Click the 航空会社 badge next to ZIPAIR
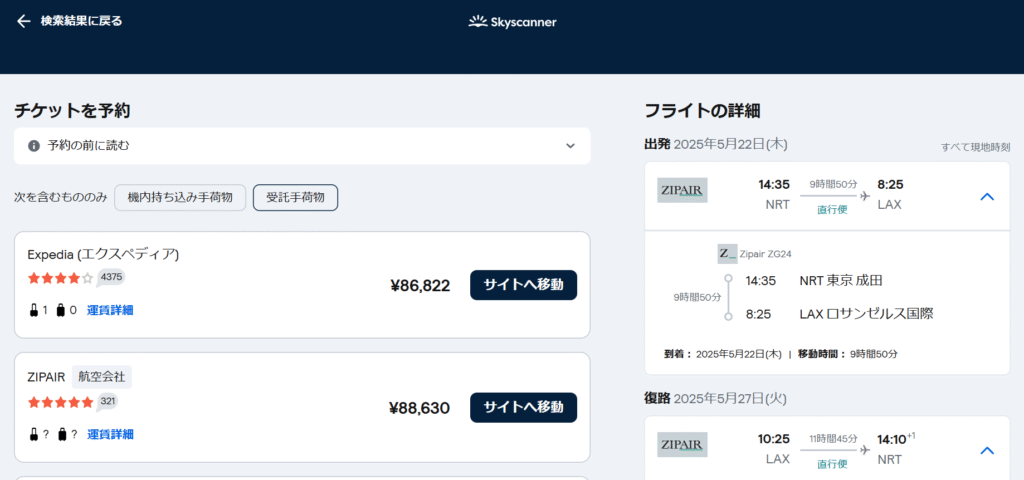Image resolution: width=1024 pixels, height=480 pixels. tap(102, 377)
